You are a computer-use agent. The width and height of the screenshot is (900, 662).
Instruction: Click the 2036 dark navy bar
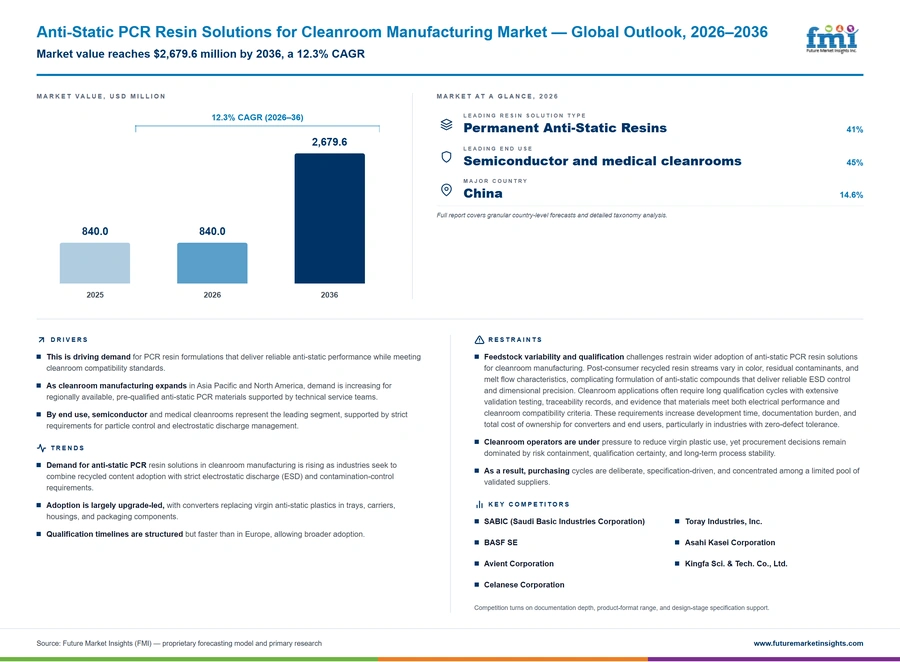tap(329, 218)
